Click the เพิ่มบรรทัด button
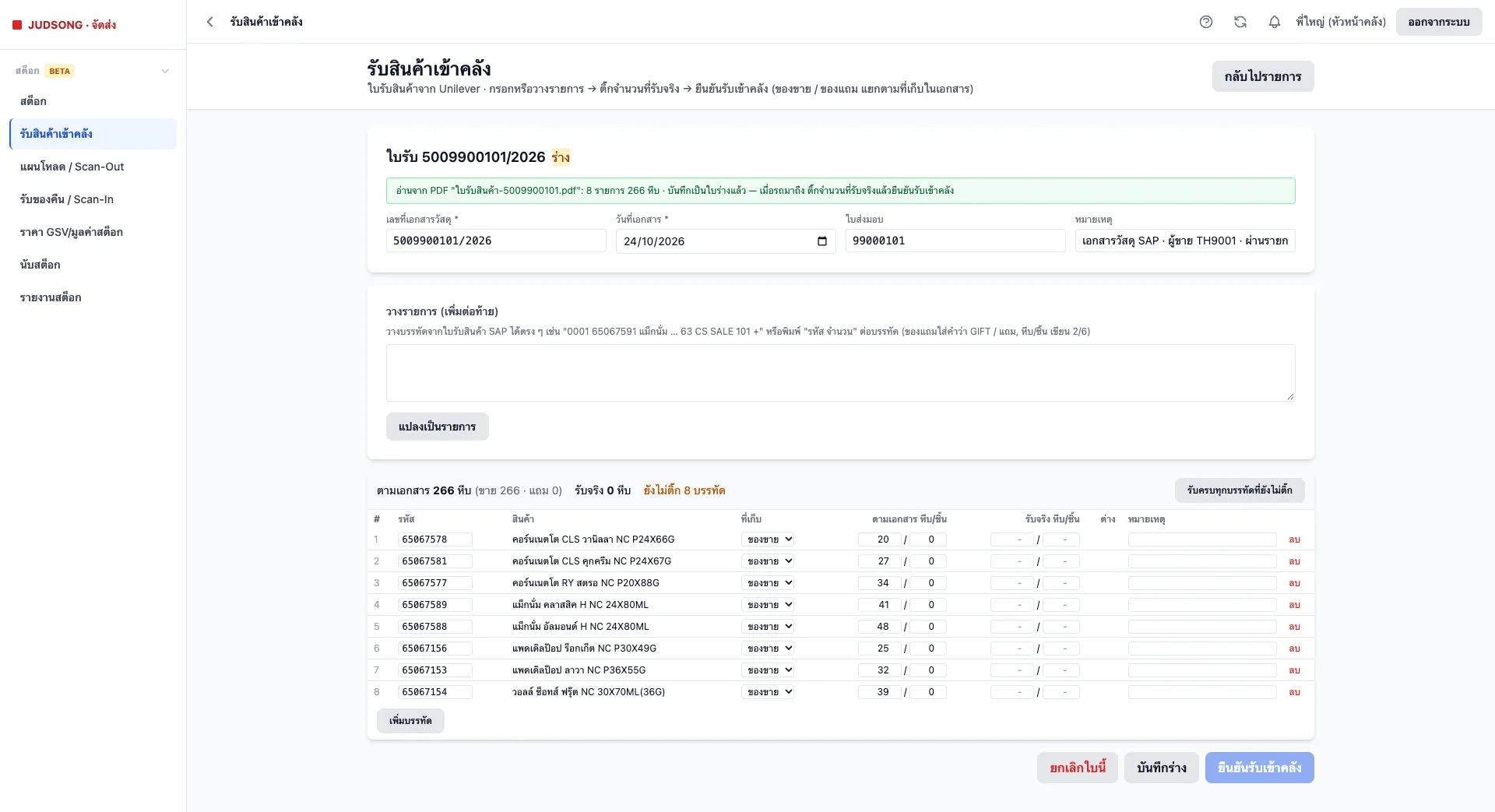 [x=410, y=721]
